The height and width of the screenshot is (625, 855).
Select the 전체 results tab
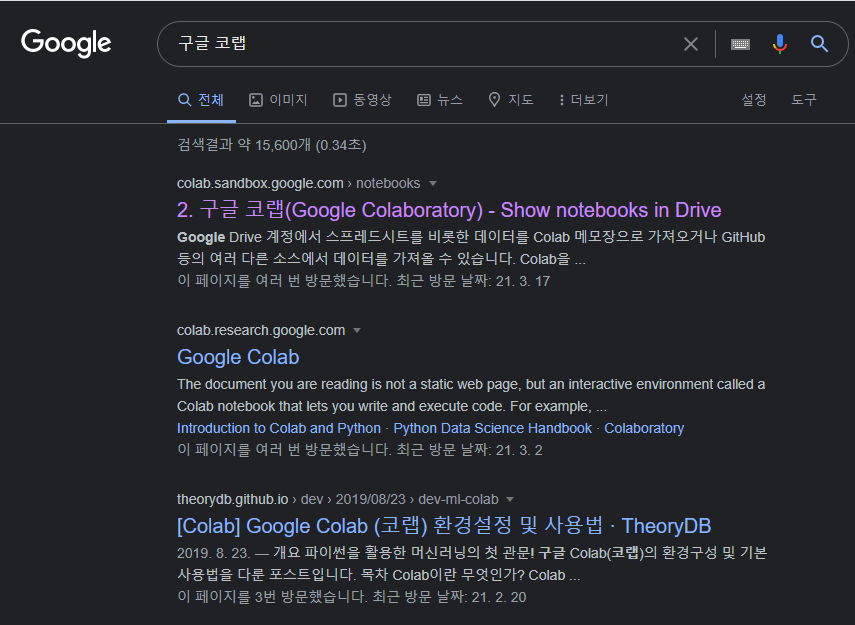201,100
